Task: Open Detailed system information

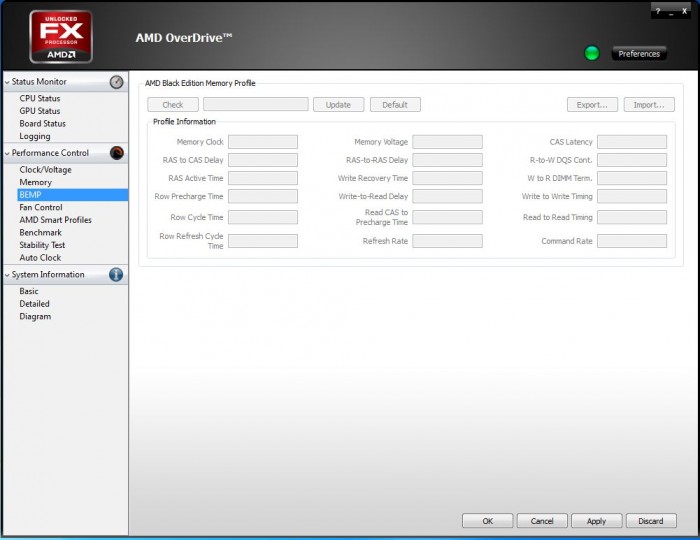Action: click(x=34, y=303)
